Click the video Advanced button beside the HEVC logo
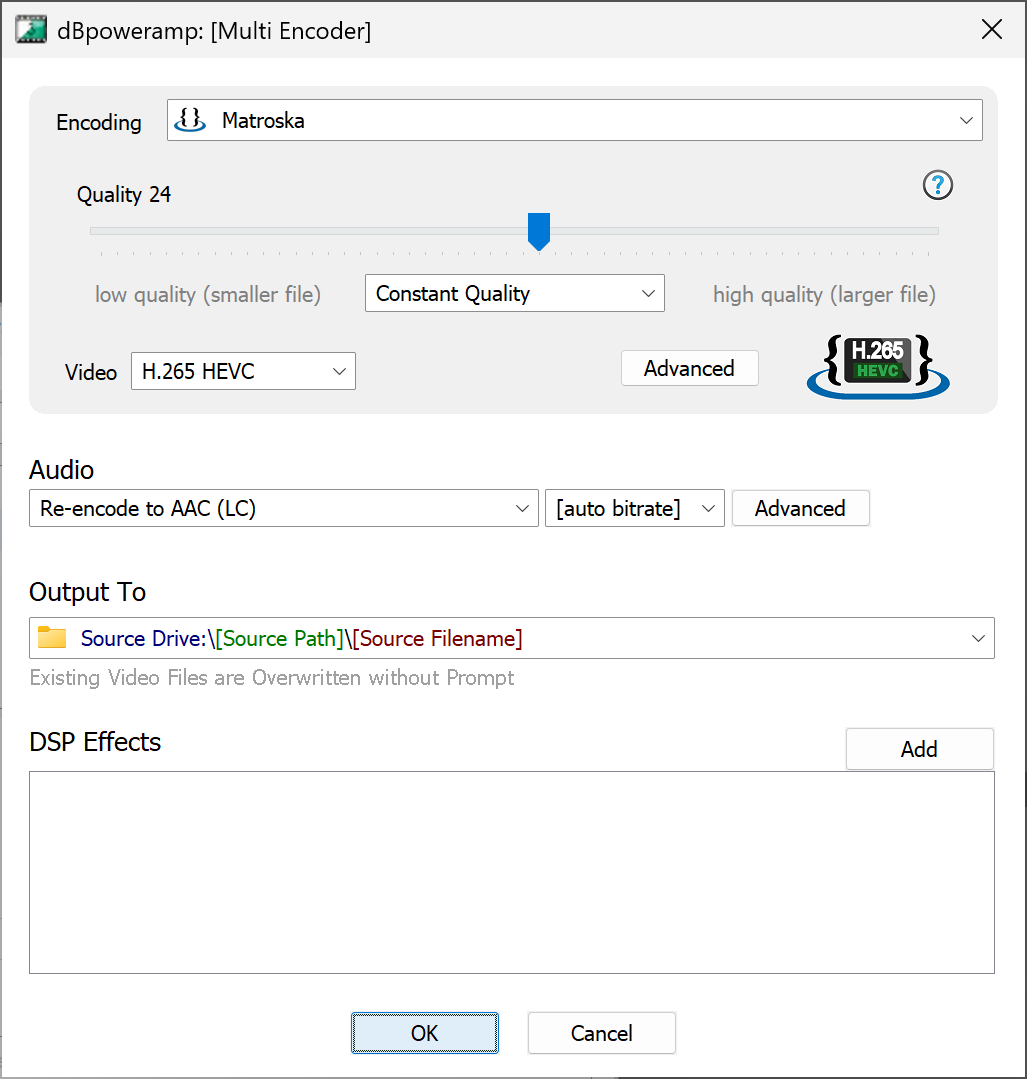 [689, 368]
